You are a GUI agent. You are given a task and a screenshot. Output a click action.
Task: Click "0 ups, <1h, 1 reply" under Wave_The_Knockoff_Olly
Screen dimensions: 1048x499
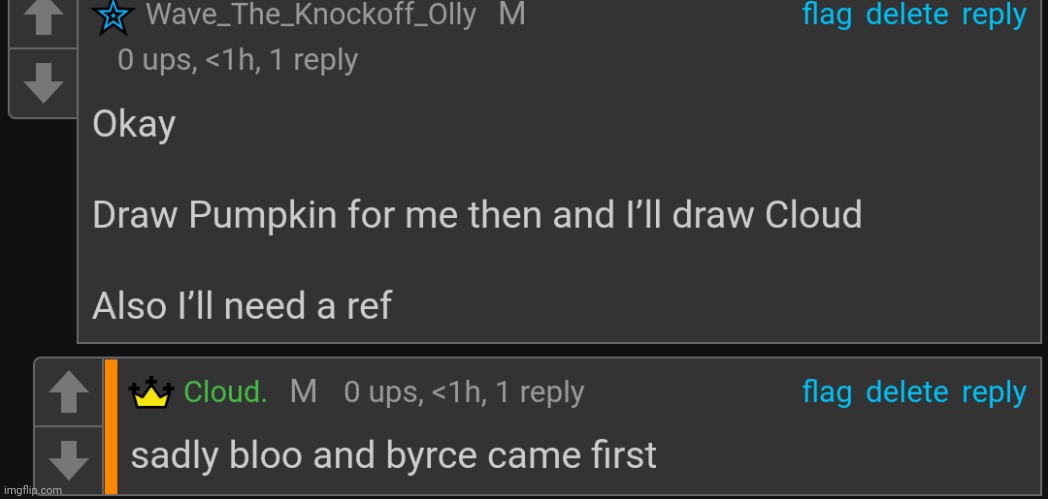pos(237,60)
